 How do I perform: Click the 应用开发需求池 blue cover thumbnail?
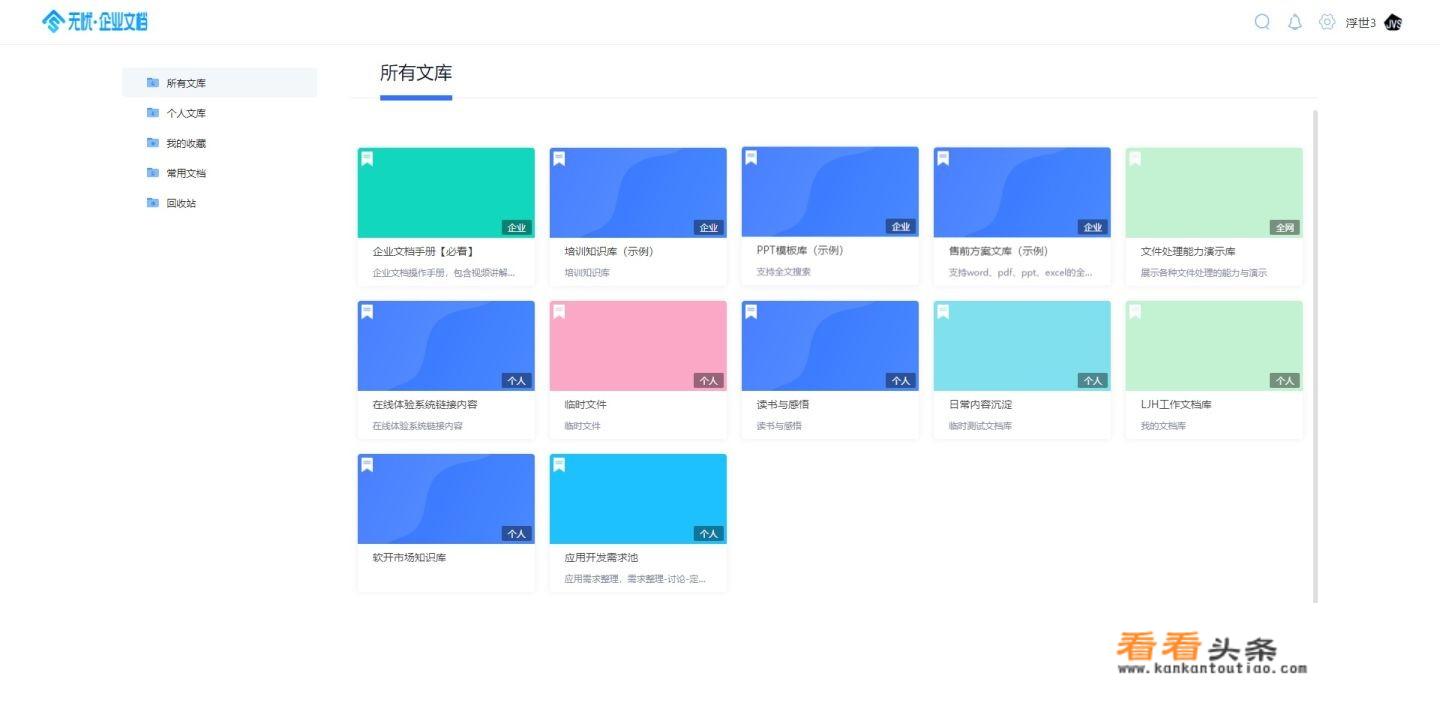click(638, 499)
